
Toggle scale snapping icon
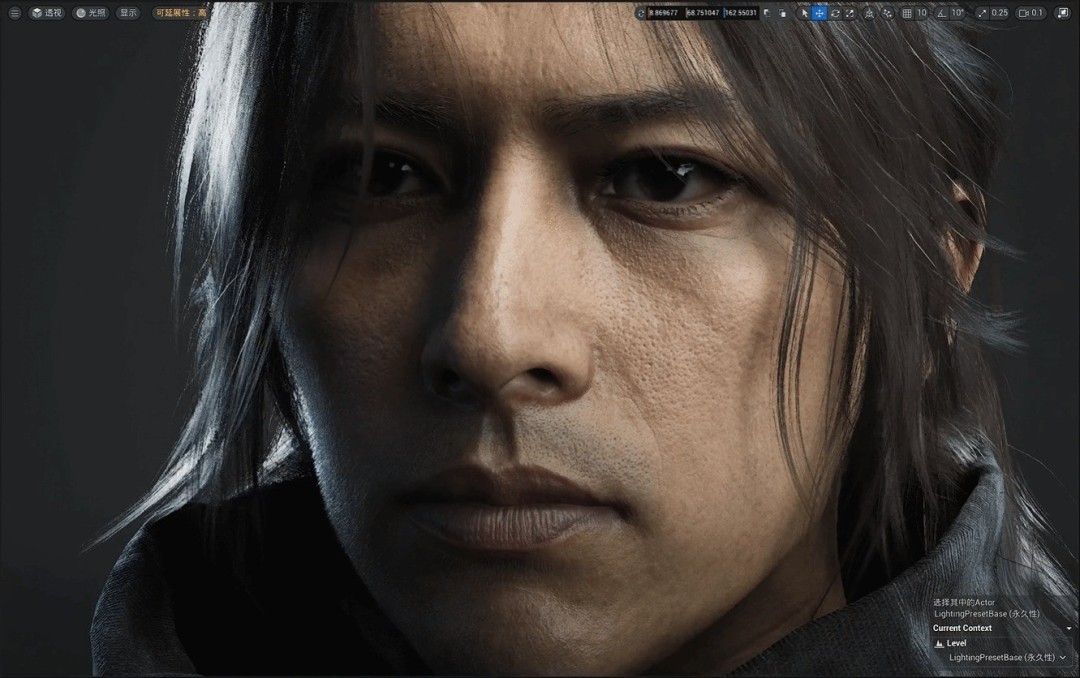click(x=982, y=13)
